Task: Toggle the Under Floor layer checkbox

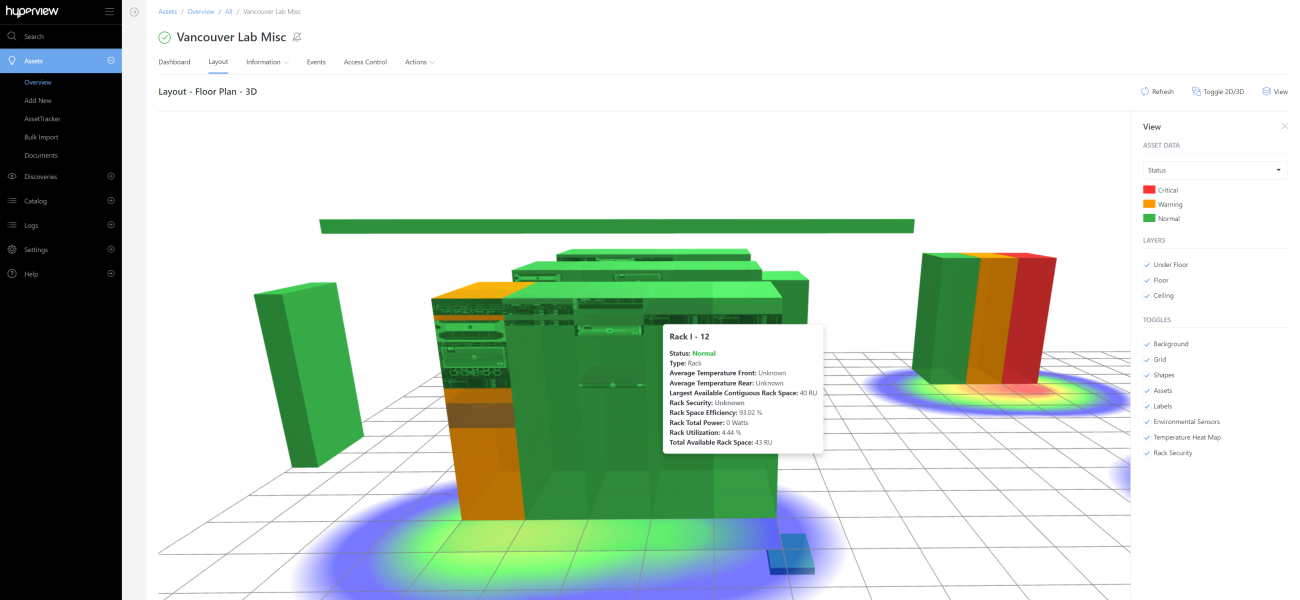Action: point(1147,264)
